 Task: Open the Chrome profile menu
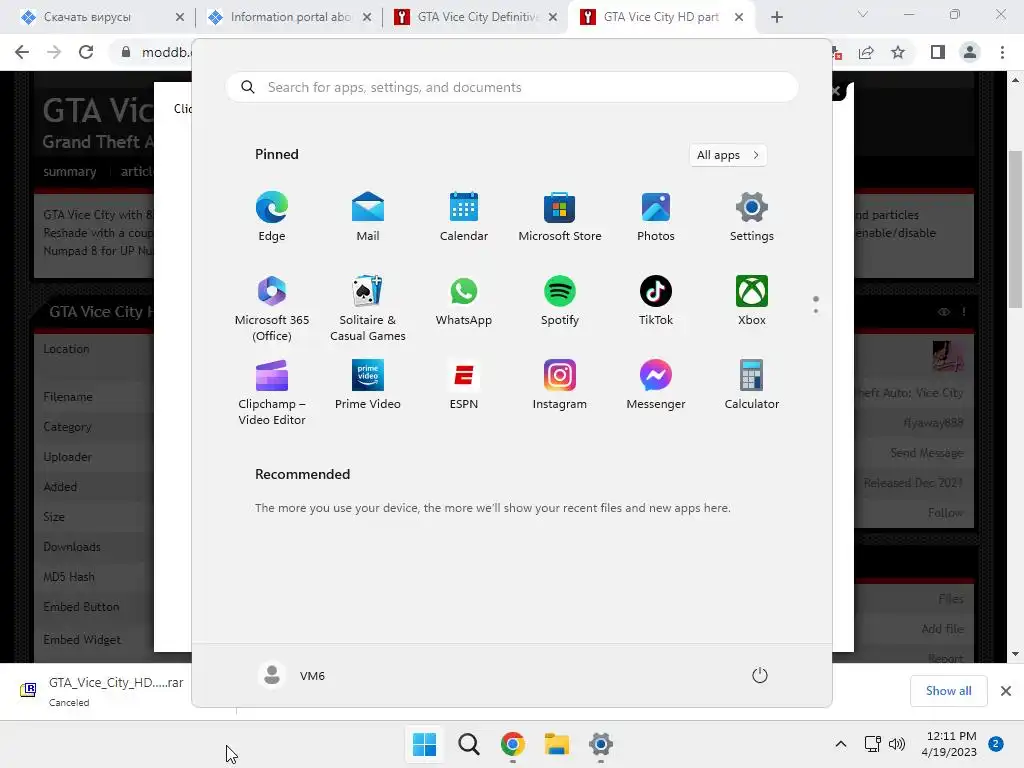[970, 52]
